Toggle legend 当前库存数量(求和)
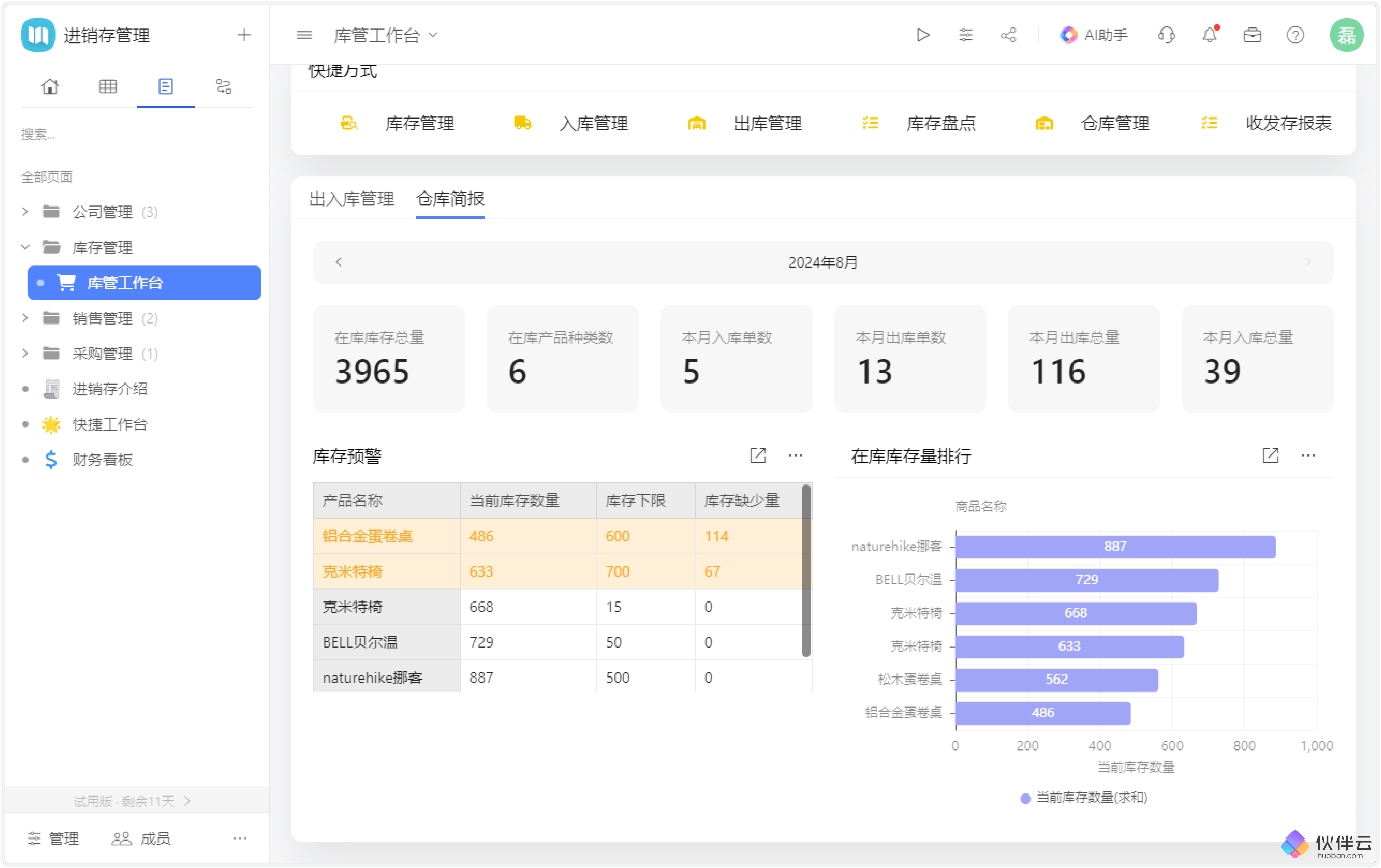 coord(1084,798)
